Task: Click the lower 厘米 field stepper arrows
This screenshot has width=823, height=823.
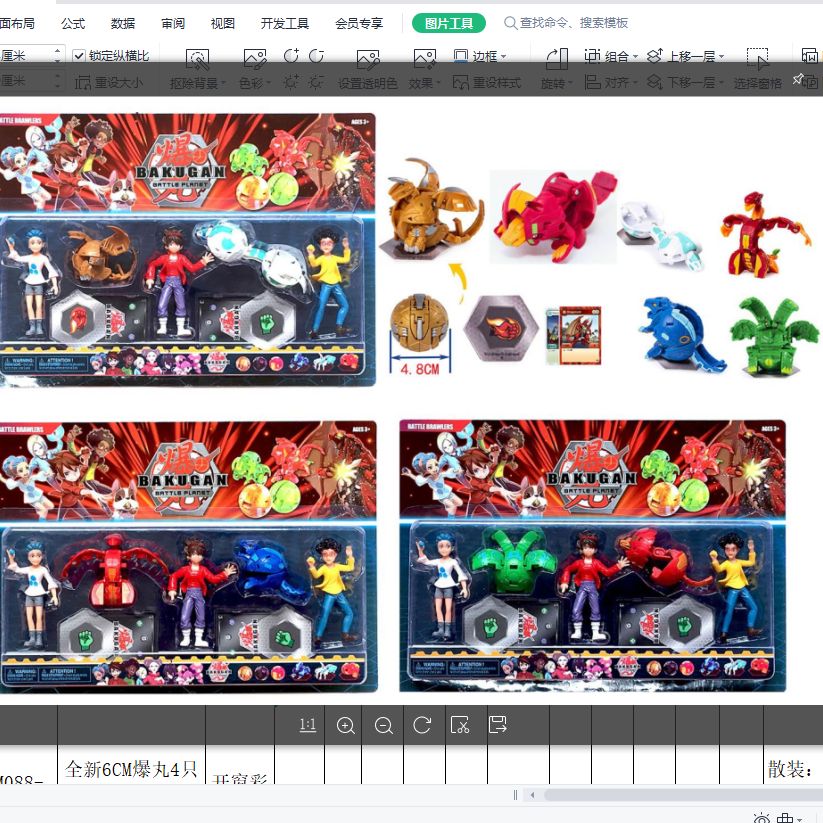Action: [57, 81]
